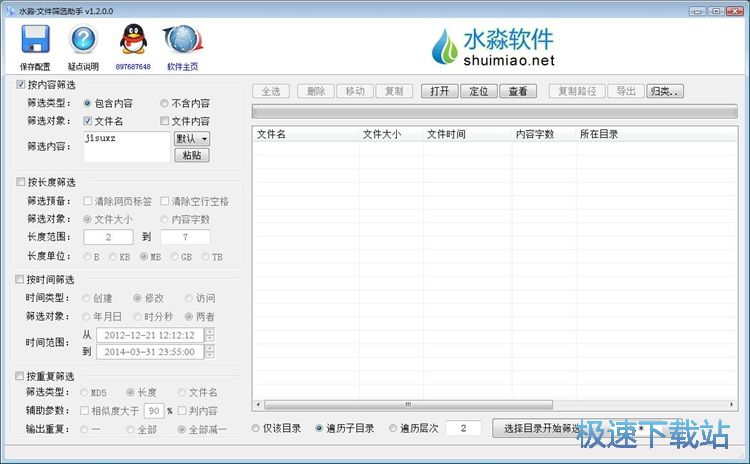
Task: Select the KB length unit
Action: pyautogui.click(x=113, y=257)
